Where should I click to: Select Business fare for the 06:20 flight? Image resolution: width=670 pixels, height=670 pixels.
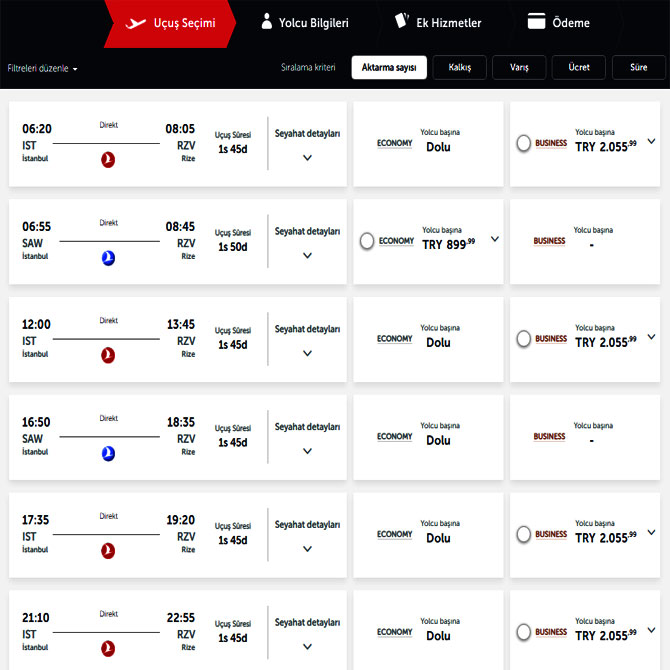524,143
